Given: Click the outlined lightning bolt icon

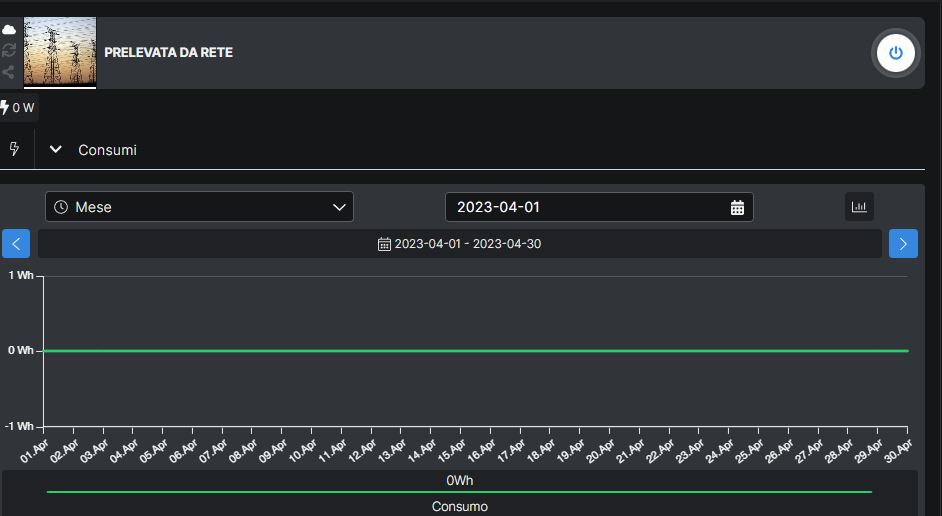Looking at the screenshot, I should [15, 149].
